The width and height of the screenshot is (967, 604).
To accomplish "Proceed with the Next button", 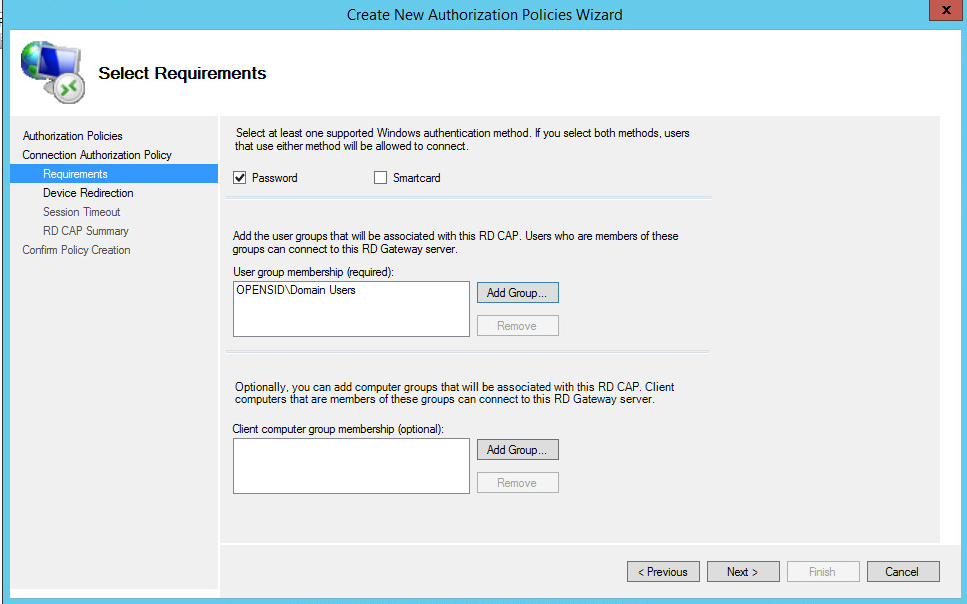I will (x=742, y=572).
